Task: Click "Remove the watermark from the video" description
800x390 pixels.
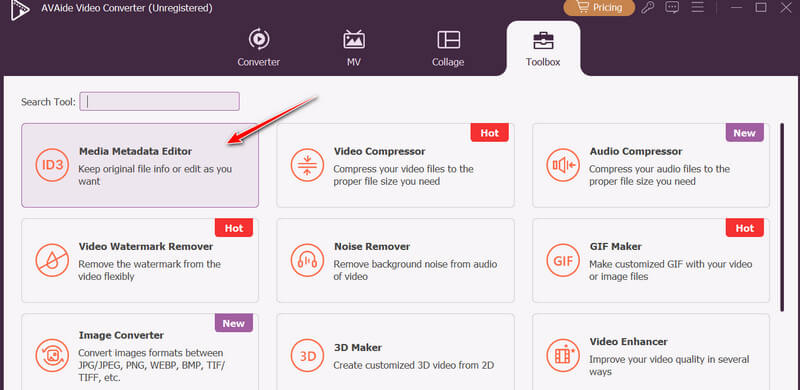Action: [x=149, y=271]
